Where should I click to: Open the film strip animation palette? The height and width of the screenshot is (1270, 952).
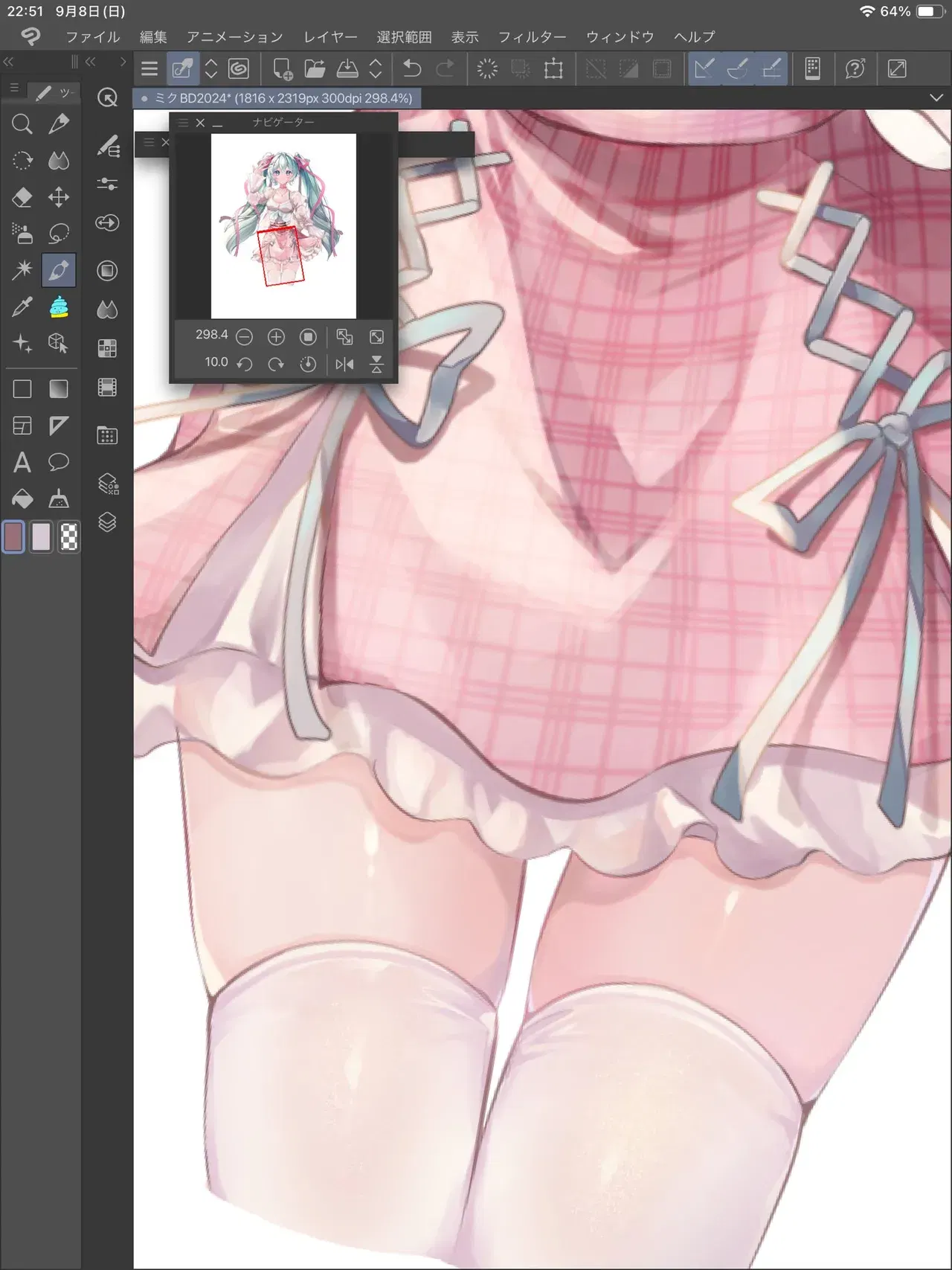pos(108,387)
